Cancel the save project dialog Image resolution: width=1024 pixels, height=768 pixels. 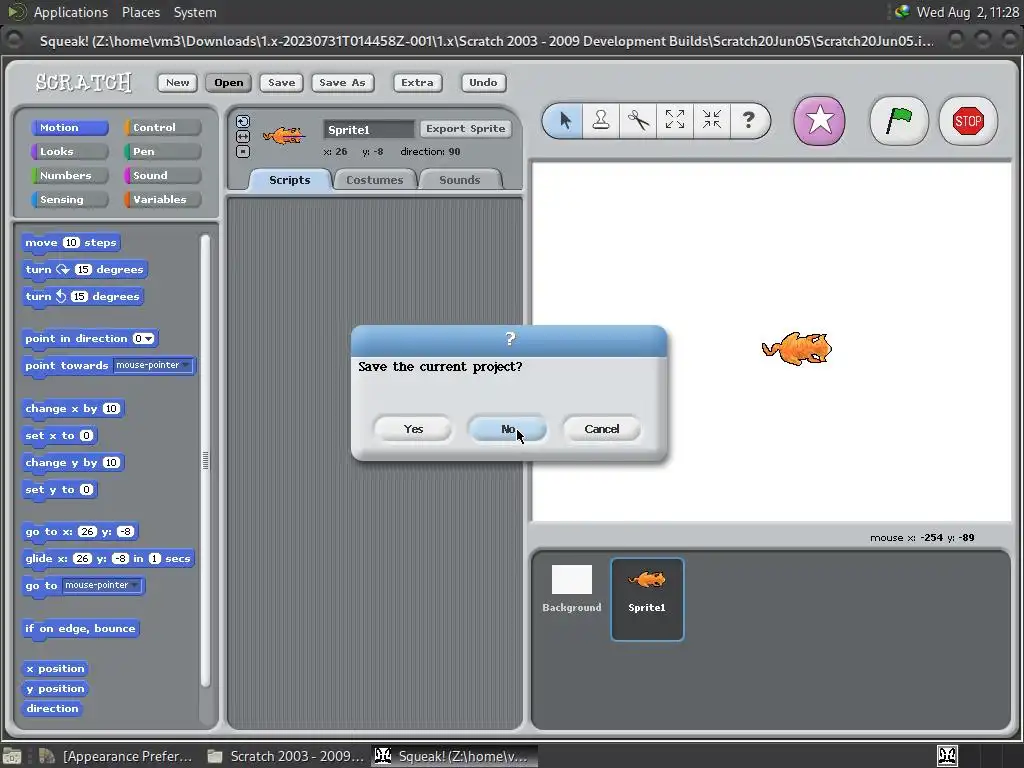pos(601,429)
